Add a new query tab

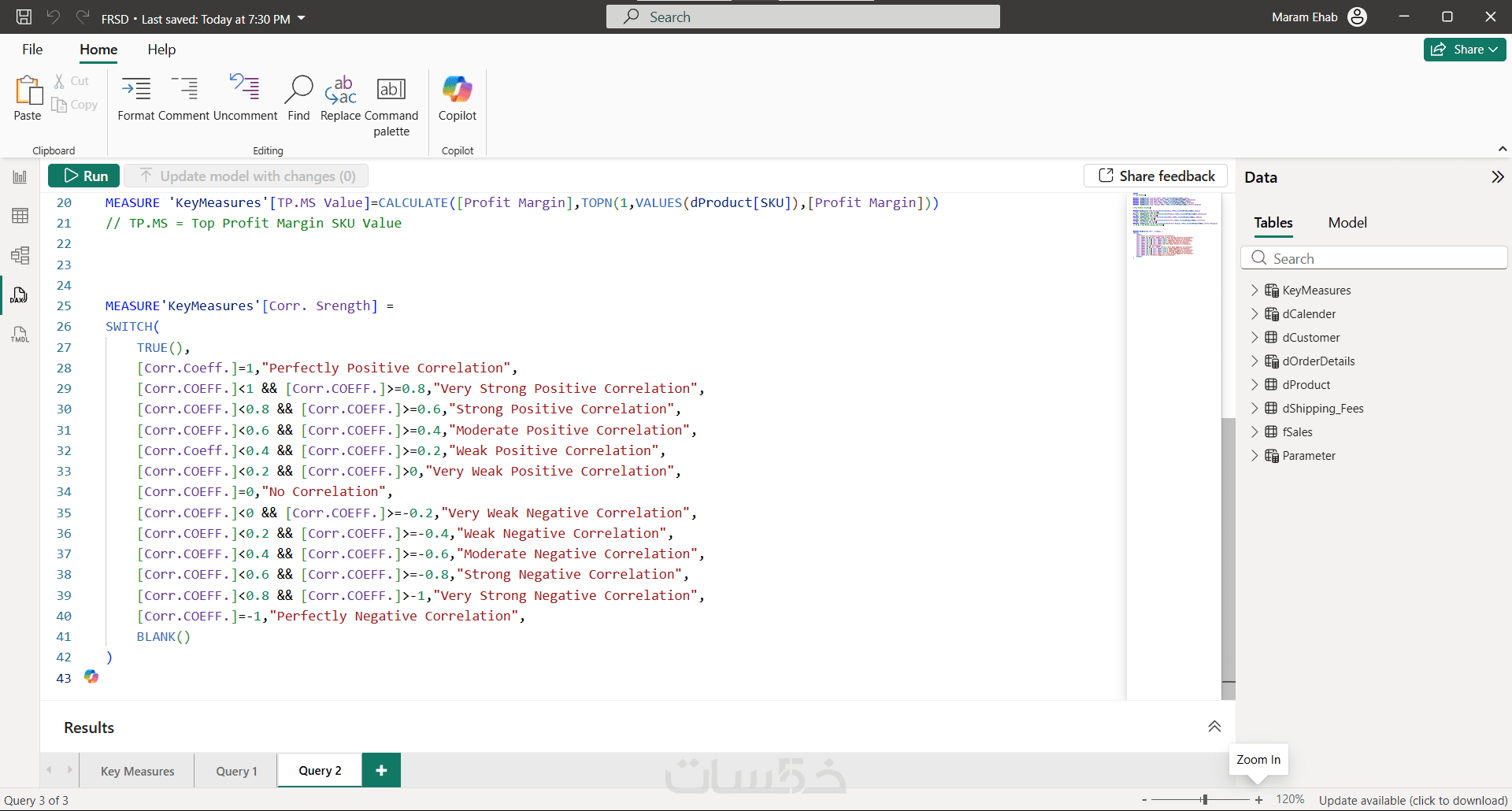tap(381, 770)
